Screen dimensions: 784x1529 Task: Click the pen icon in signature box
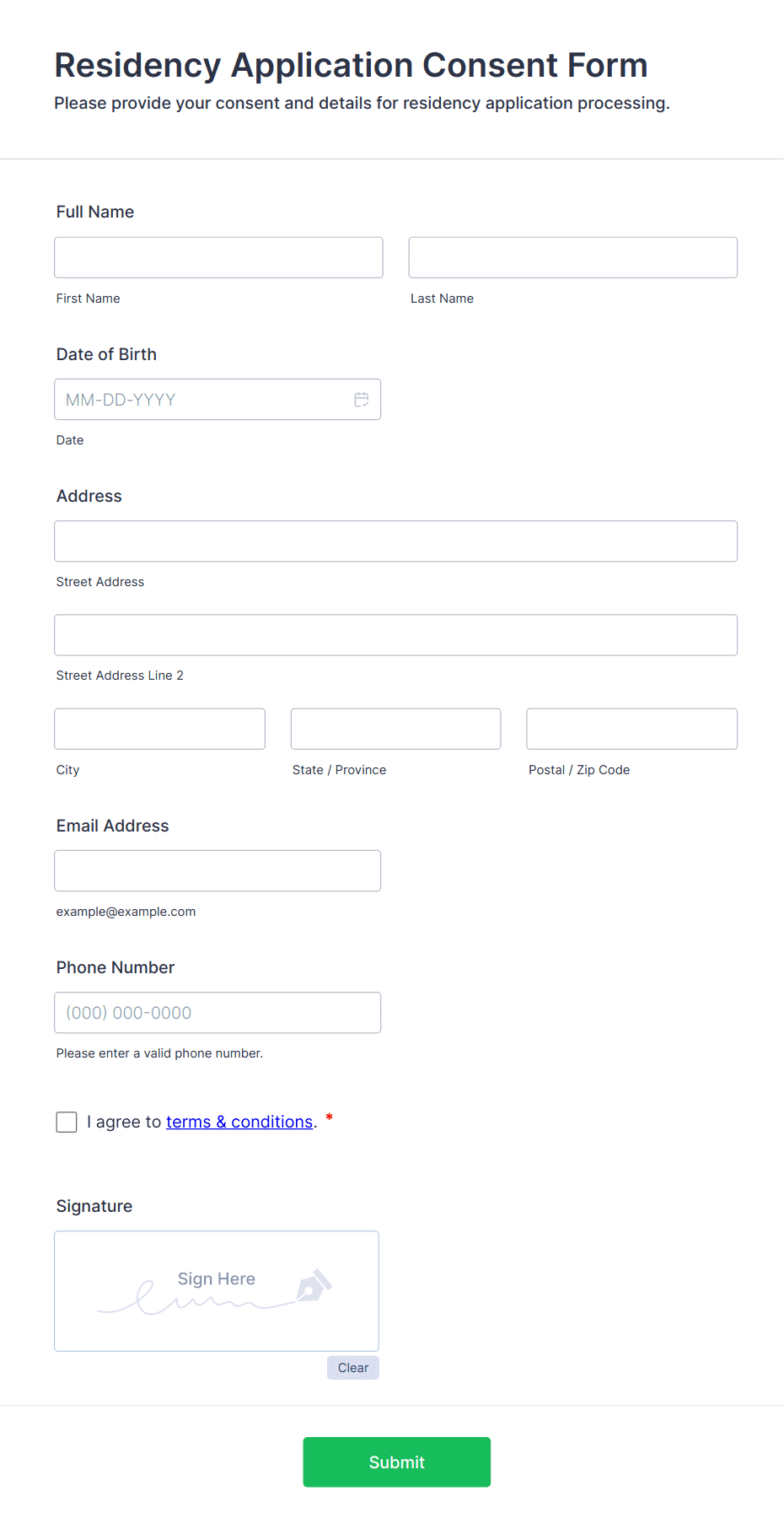(x=314, y=1286)
